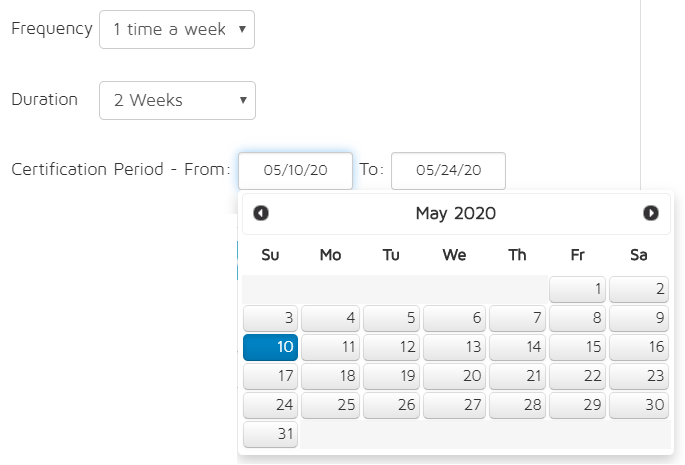Select Thursday May 21
The height and width of the screenshot is (465, 685).
click(x=517, y=377)
